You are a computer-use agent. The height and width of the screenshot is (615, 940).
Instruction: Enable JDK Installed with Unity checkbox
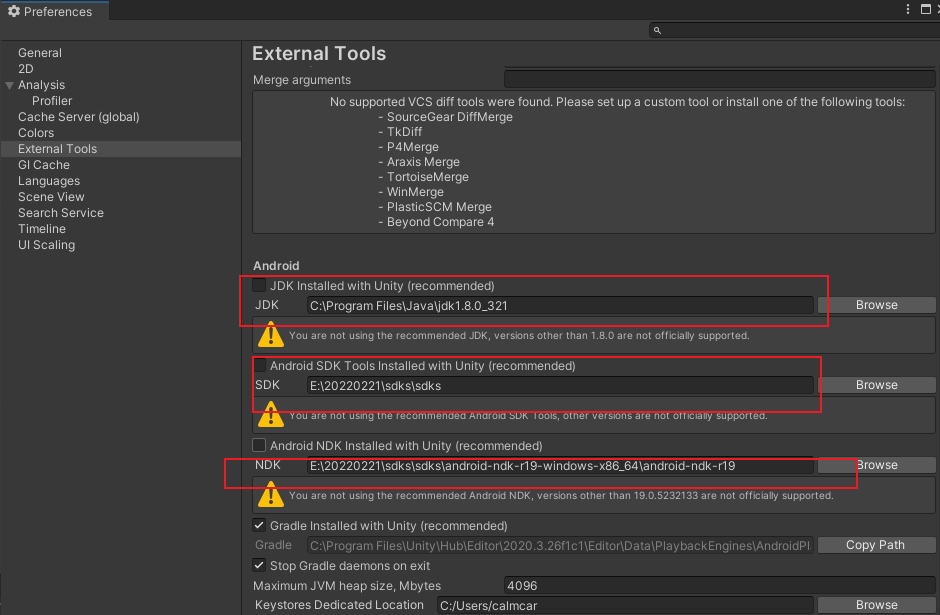click(x=259, y=285)
